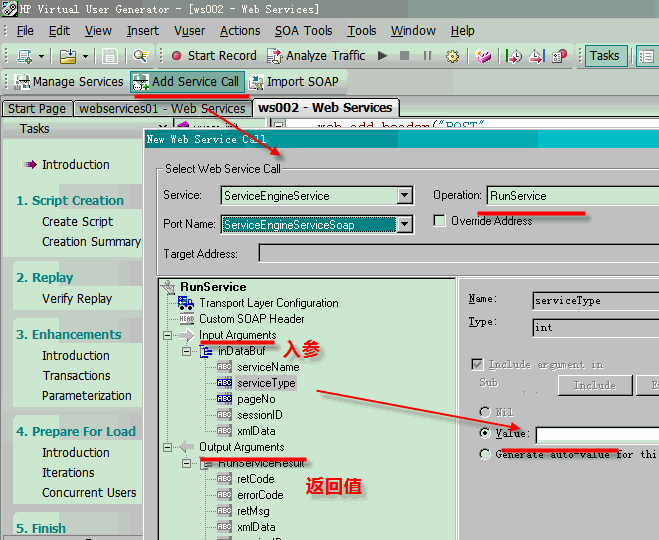Collapse the Output Arguments node
This screenshot has width=659, height=540.
click(x=167, y=447)
